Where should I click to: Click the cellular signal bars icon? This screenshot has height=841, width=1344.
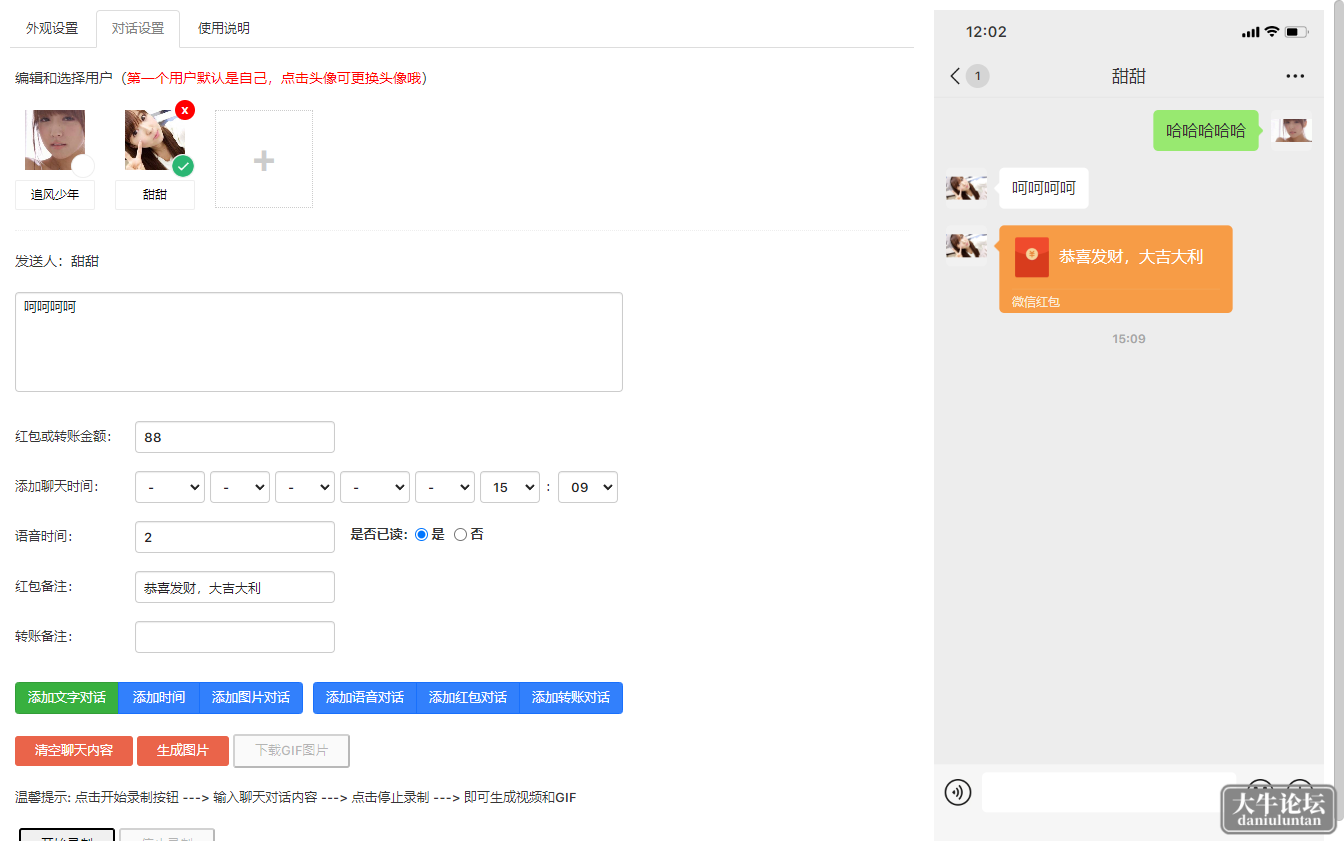[x=1251, y=32]
